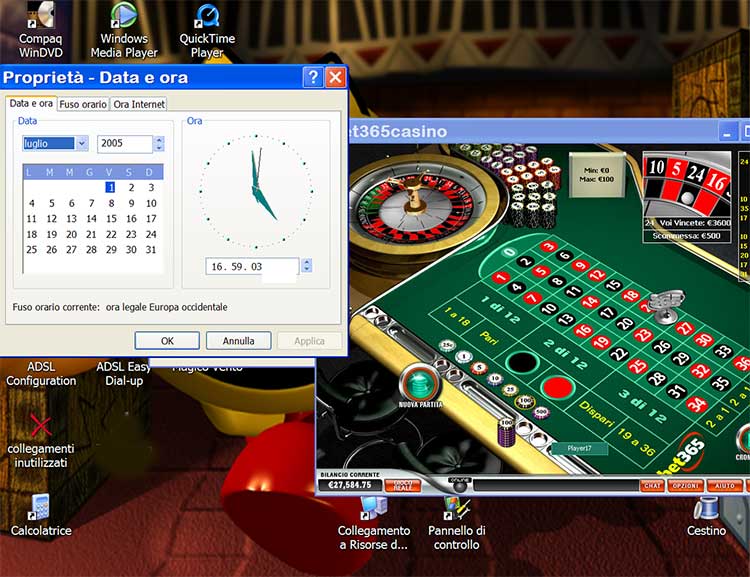Select the 5 value casino chip
This screenshot has width=750, height=577.
[x=479, y=367]
